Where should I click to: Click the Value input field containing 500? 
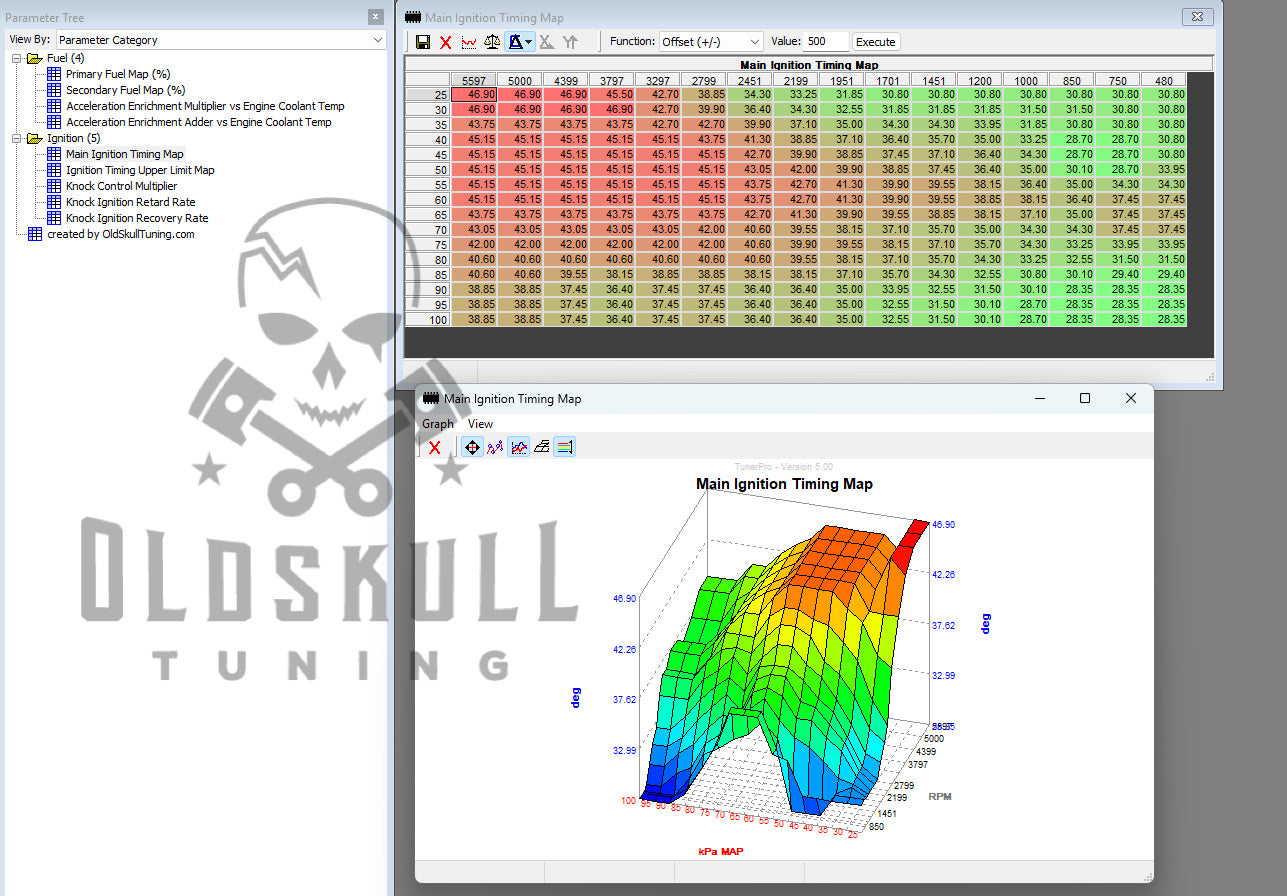[825, 42]
